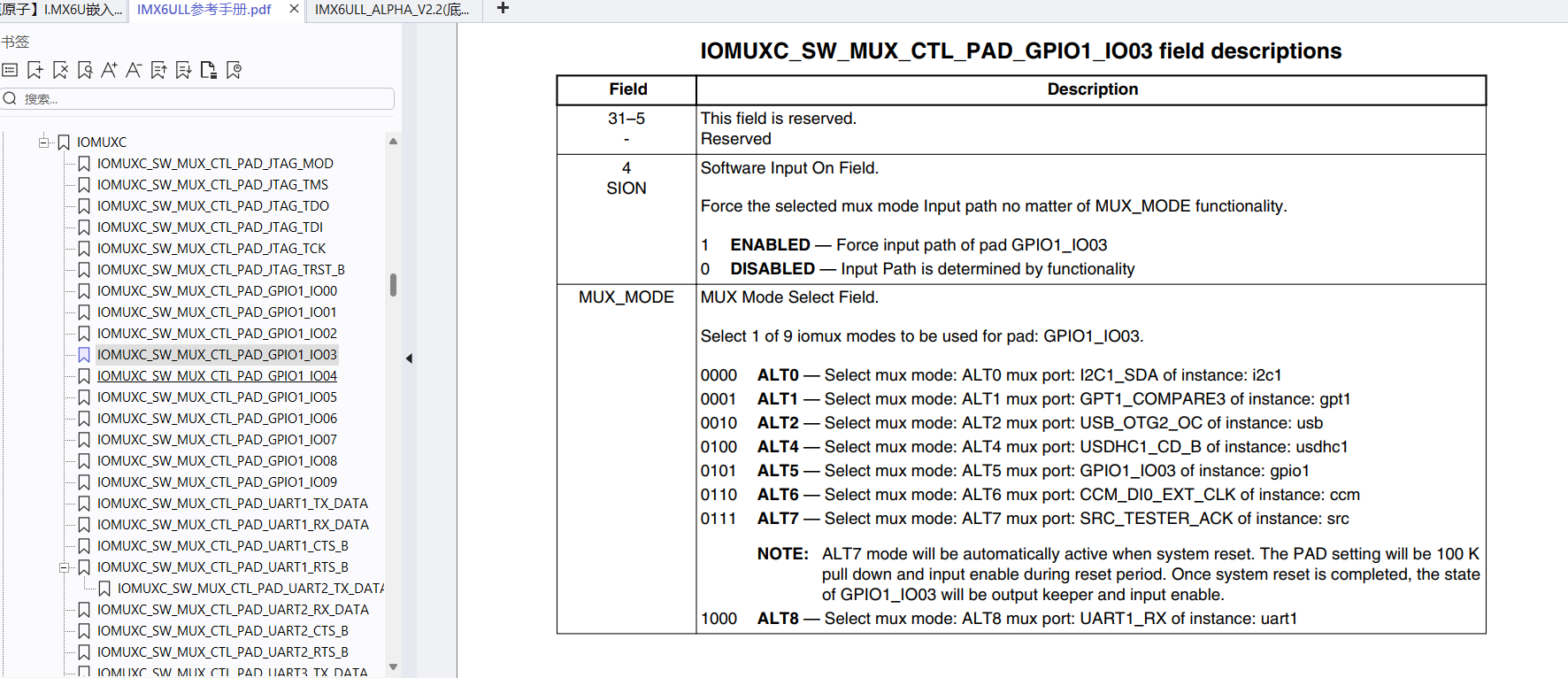
Task: Click bookmark icon of JTAG_TDI entry
Action: [x=84, y=227]
